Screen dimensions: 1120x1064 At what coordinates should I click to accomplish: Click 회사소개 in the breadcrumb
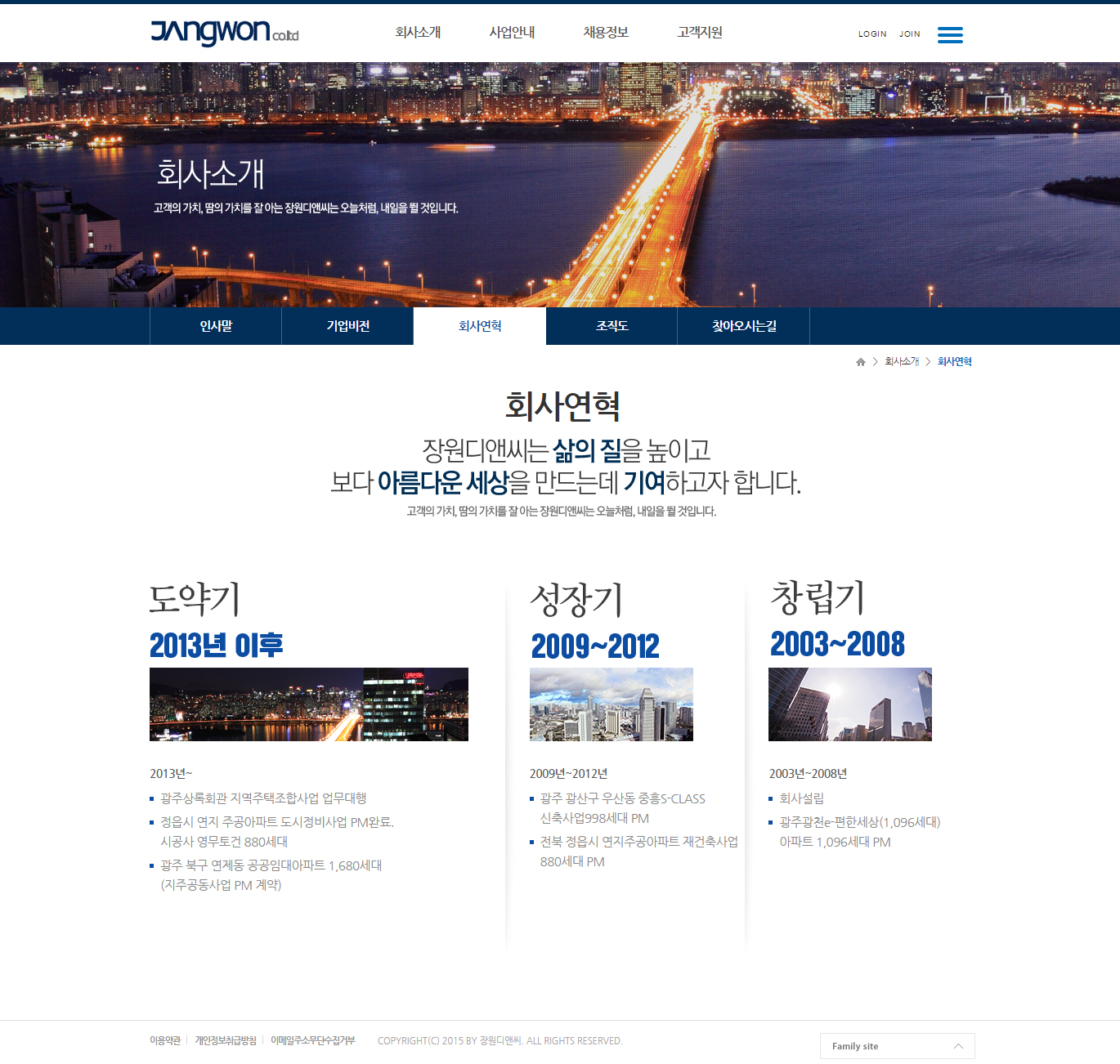click(902, 362)
